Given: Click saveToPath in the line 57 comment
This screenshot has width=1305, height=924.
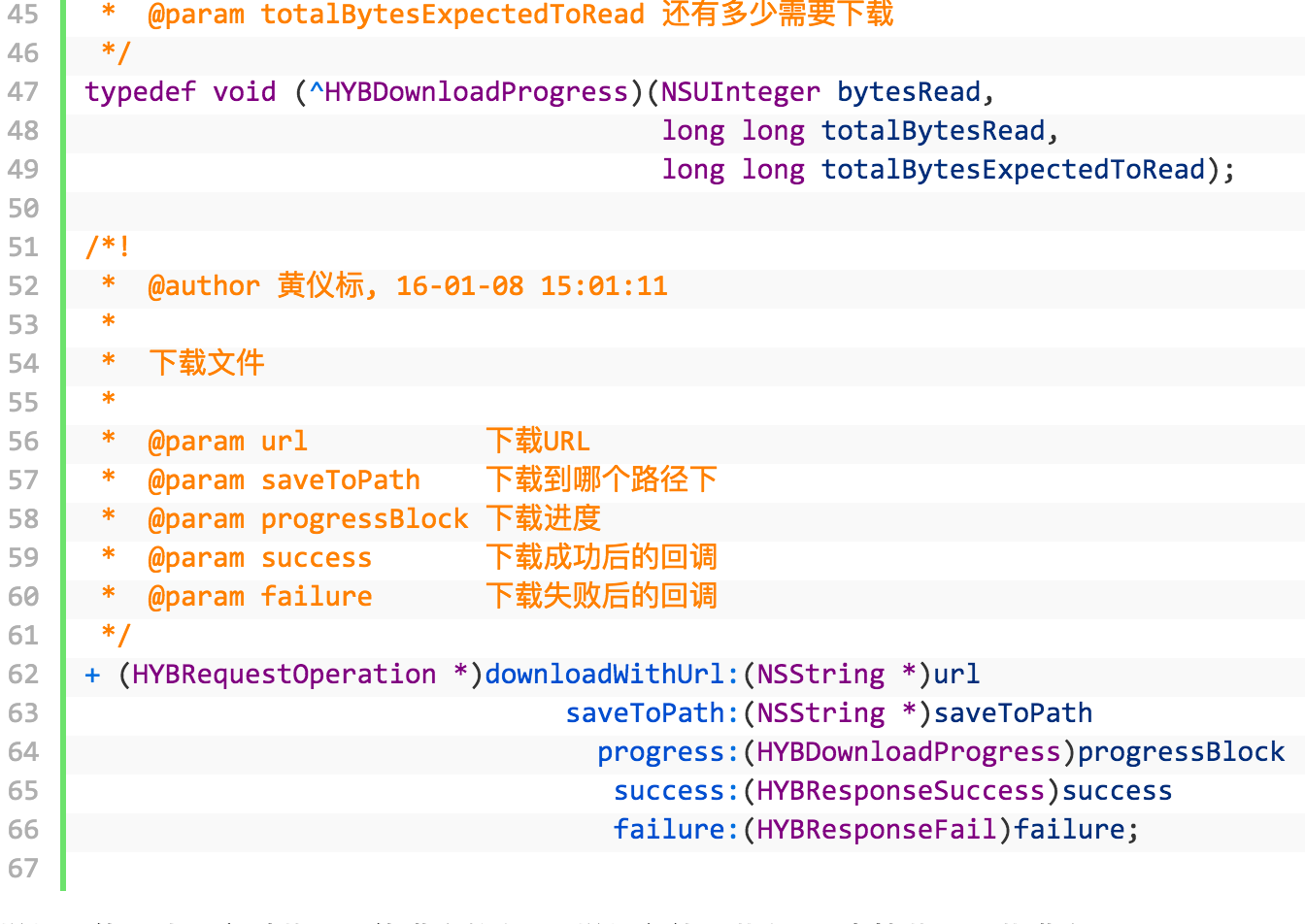Looking at the screenshot, I should coord(340,480).
